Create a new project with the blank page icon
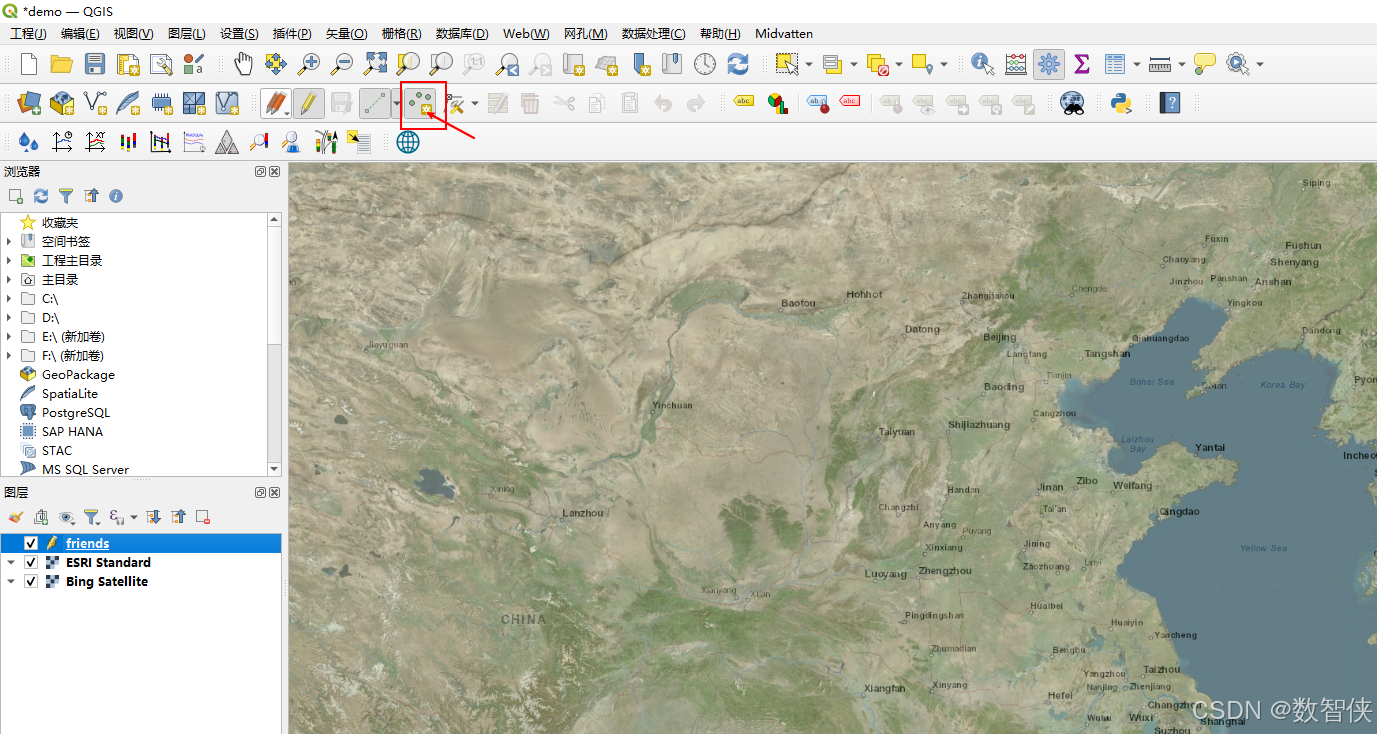The image size is (1377, 734). (x=29, y=64)
